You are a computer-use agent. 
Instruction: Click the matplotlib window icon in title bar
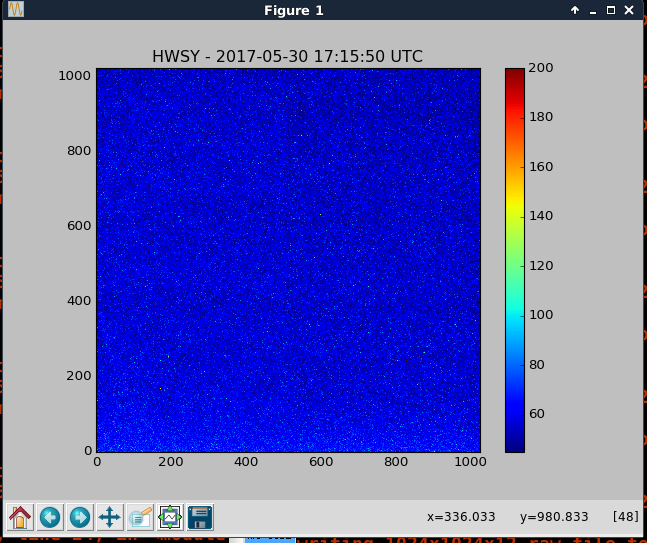pyautogui.click(x=16, y=9)
